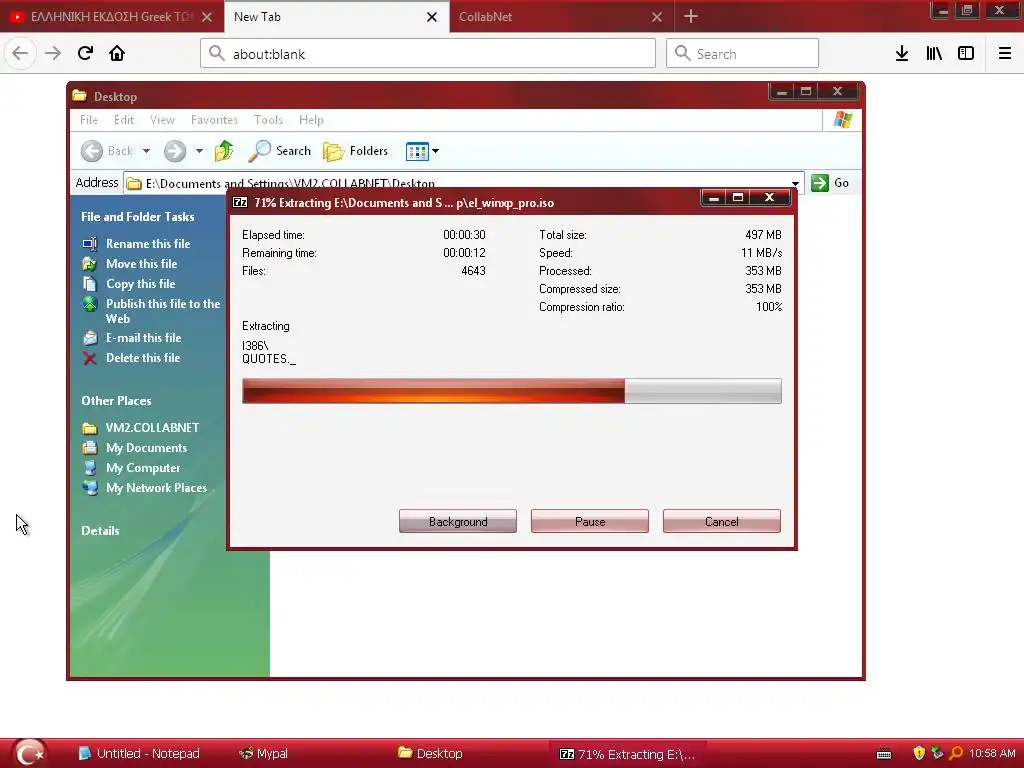
Task: Open Explorer Search toolbar button
Action: coord(280,151)
